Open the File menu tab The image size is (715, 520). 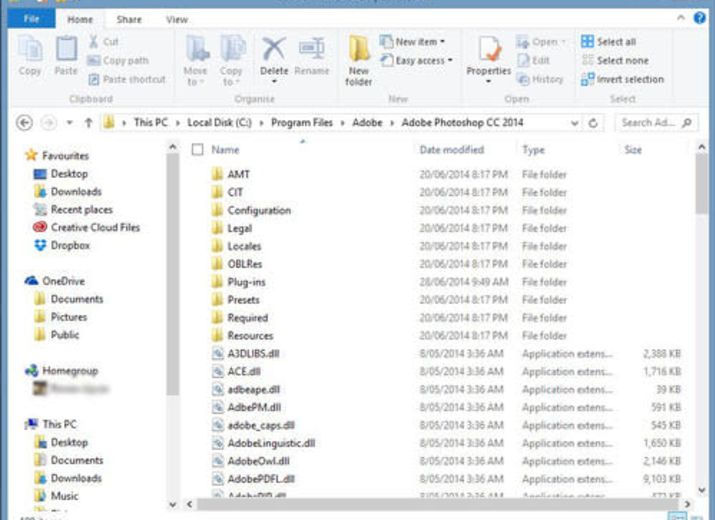[x=31, y=19]
